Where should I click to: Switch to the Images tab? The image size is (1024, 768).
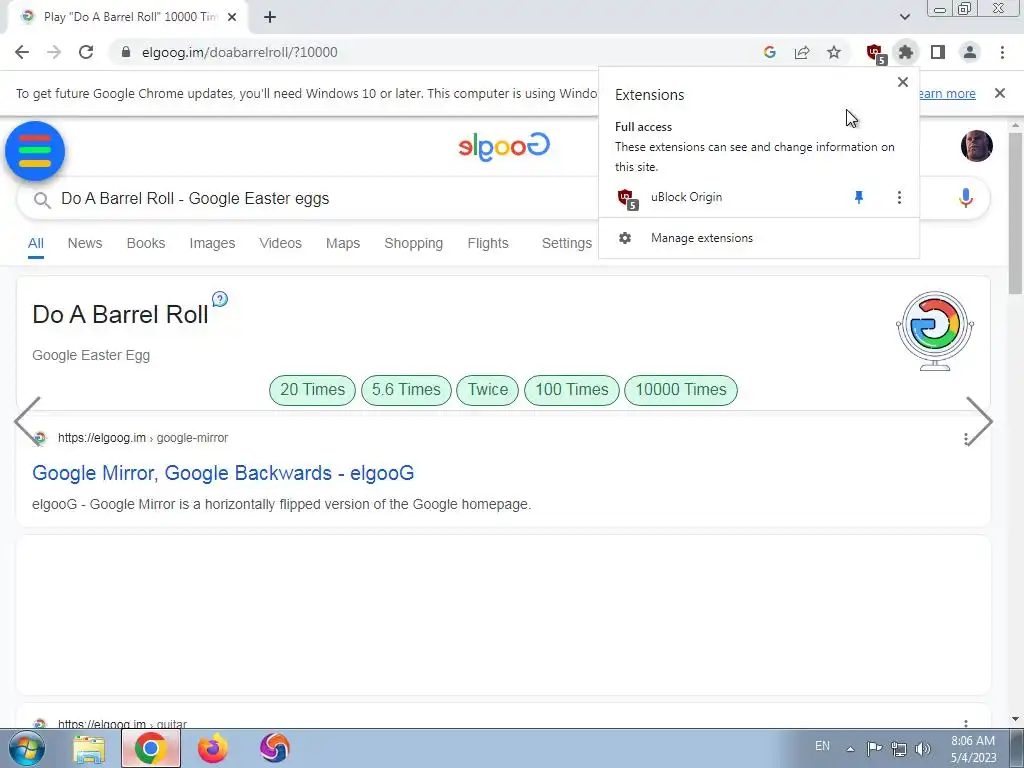212,243
